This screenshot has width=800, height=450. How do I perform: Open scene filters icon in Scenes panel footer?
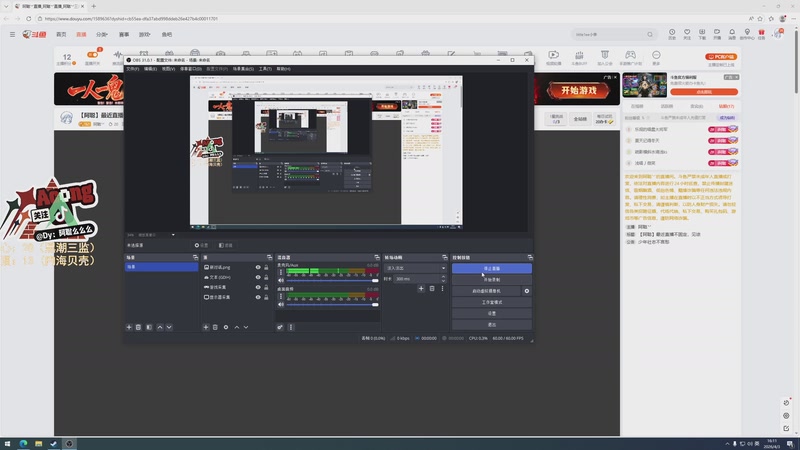149,327
